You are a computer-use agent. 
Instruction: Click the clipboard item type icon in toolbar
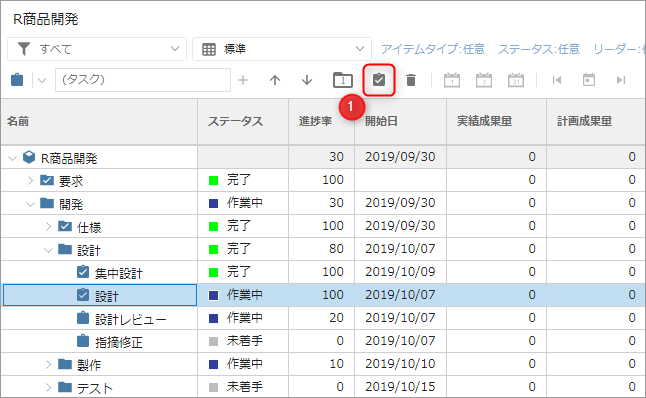[17, 80]
